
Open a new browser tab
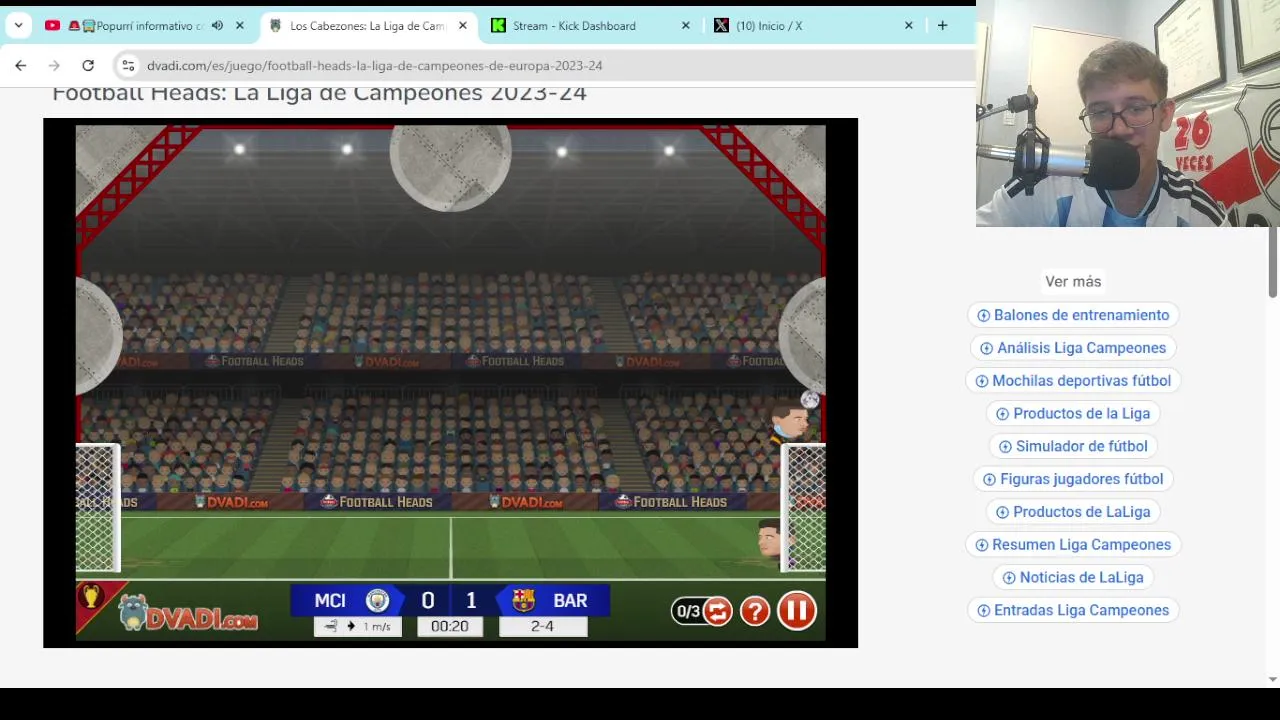coord(942,26)
